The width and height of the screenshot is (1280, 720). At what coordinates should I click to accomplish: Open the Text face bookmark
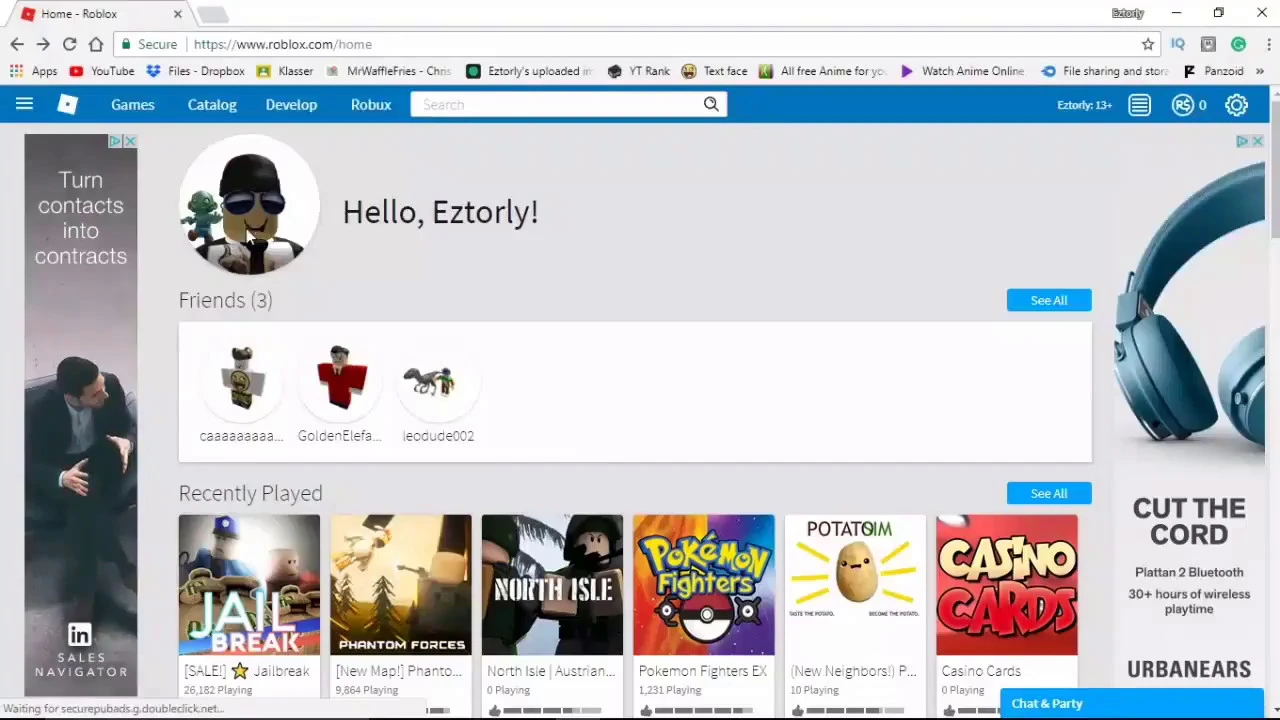pos(714,71)
